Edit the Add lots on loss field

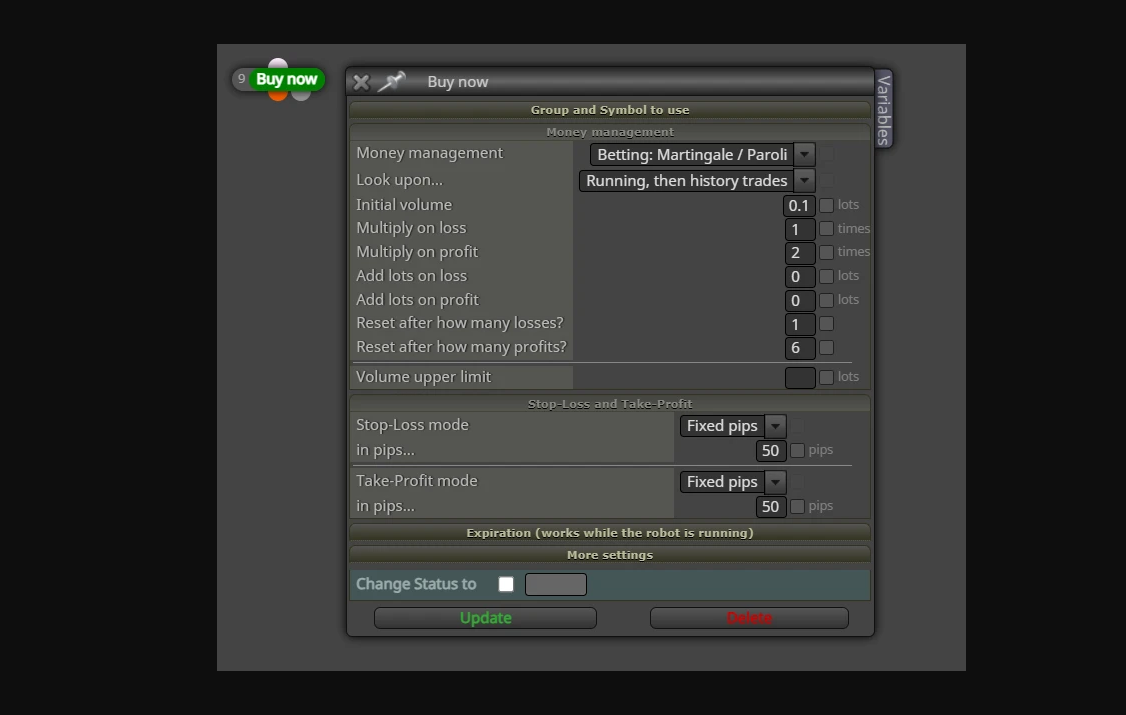799,276
